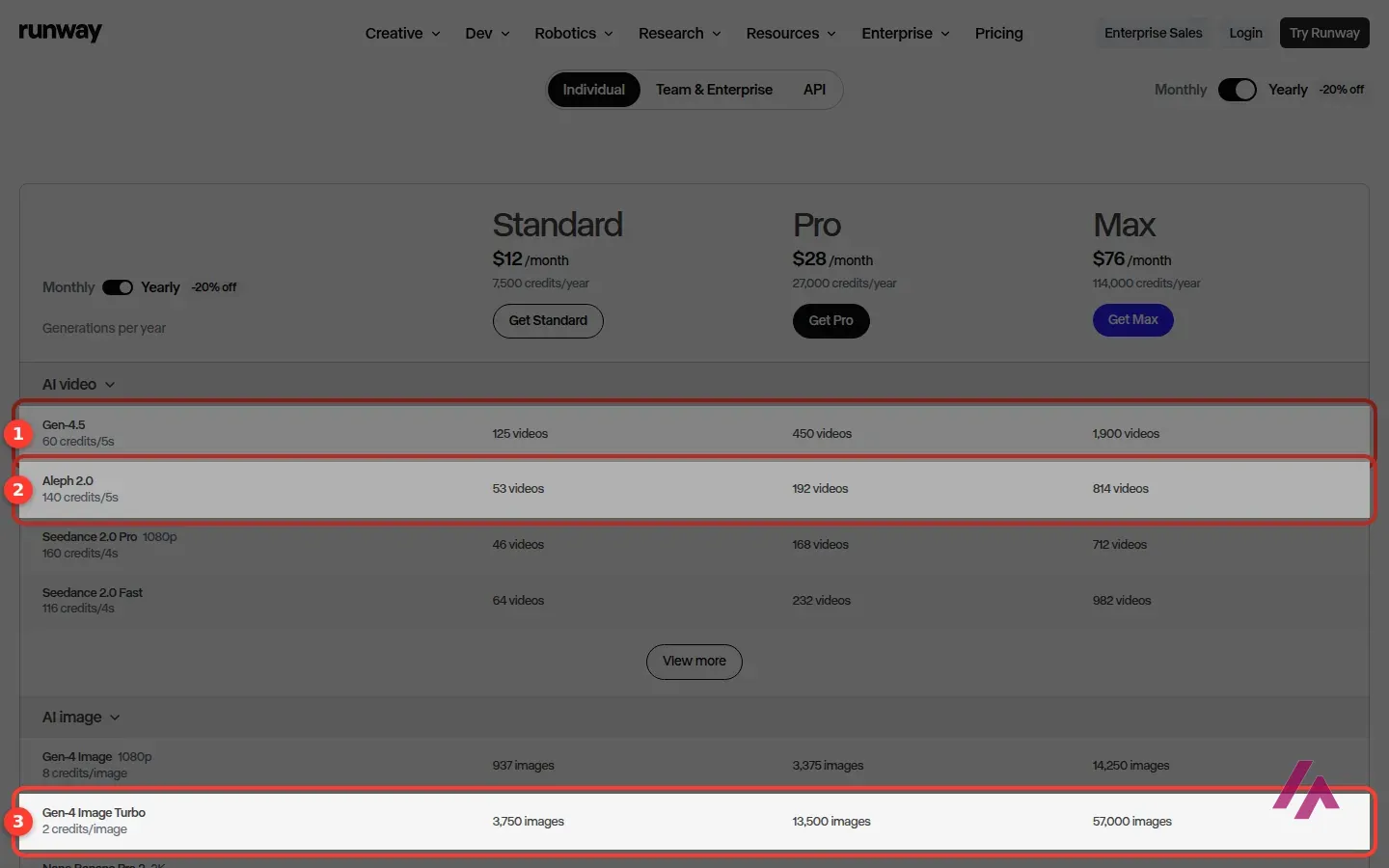Click the 232 videos cell

821,601
